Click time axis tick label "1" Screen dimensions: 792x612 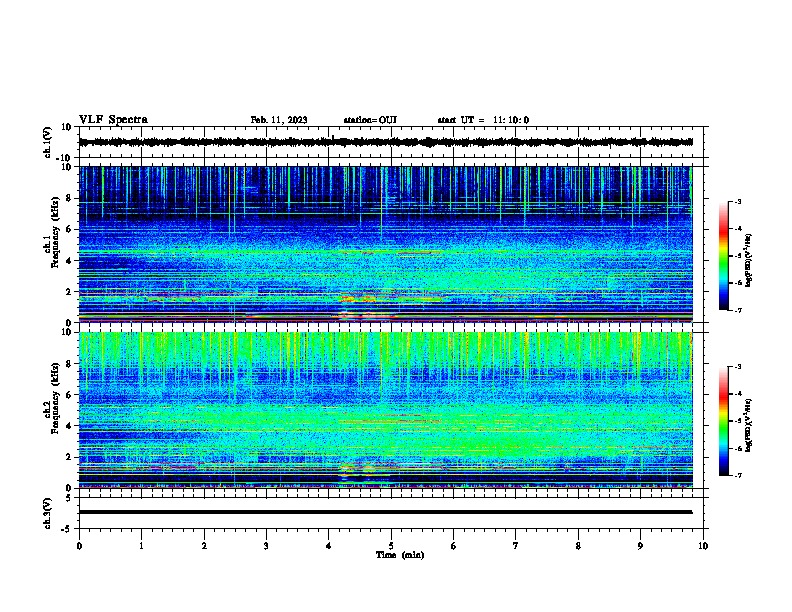pos(142,546)
